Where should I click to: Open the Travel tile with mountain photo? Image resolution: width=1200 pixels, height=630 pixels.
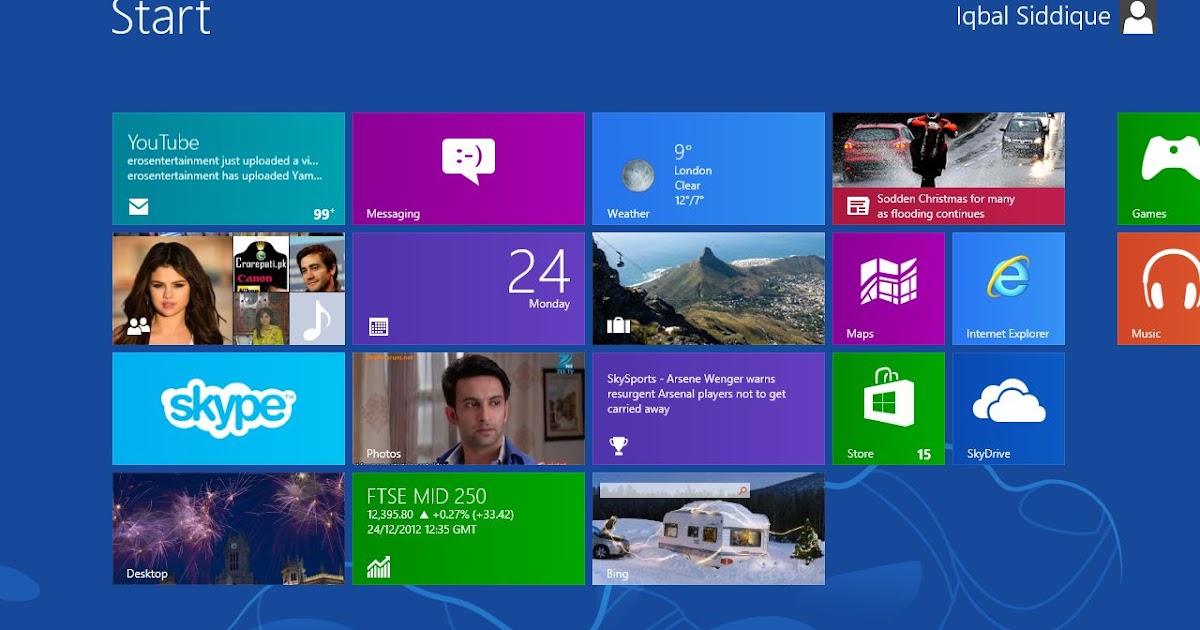(x=708, y=288)
